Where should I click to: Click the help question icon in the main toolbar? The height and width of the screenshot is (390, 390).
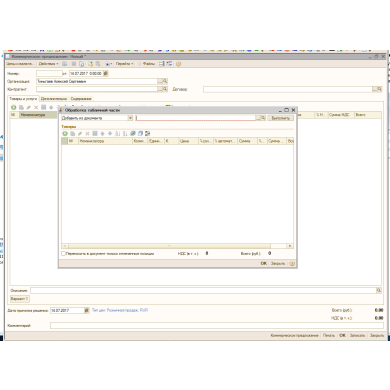(178, 64)
